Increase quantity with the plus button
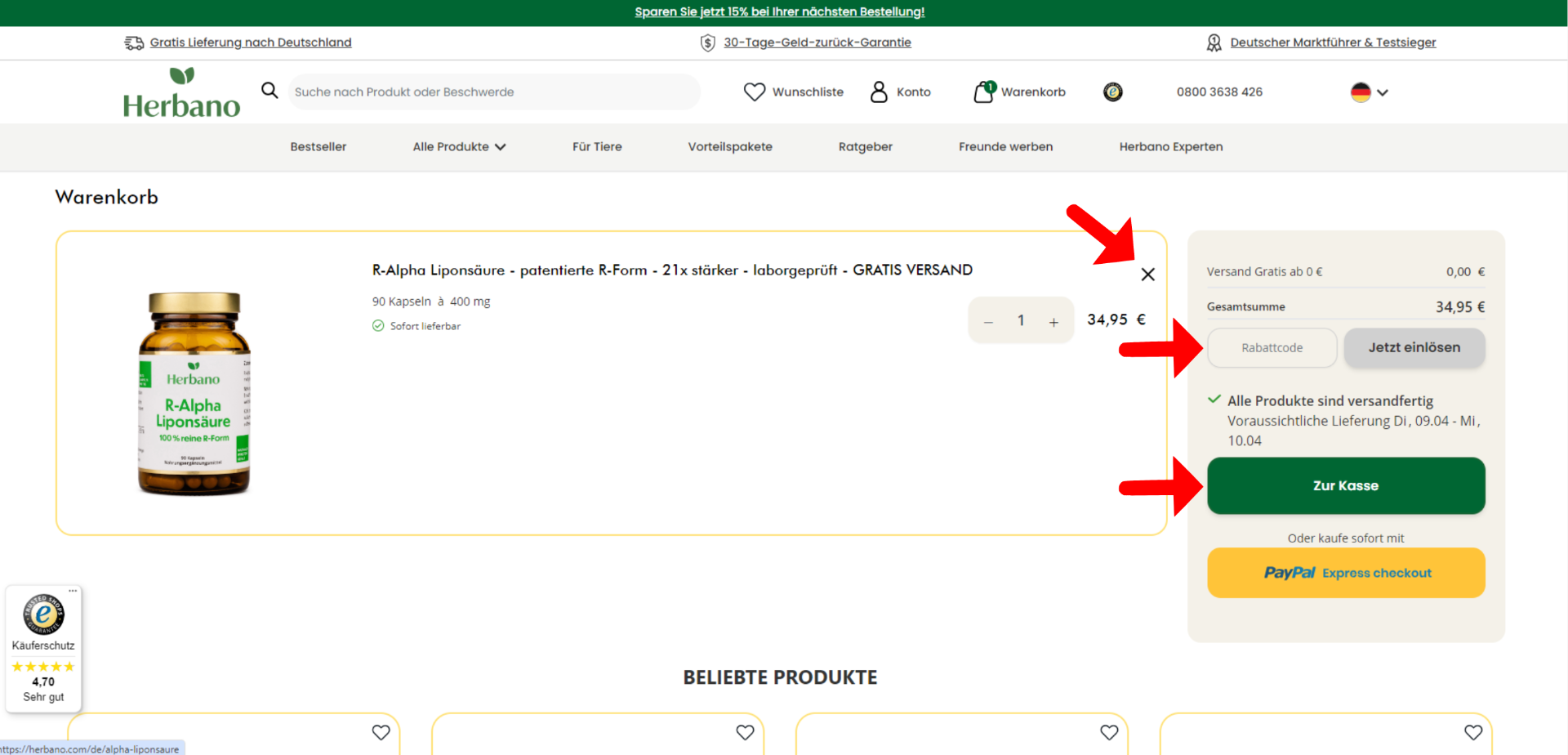This screenshot has width=1568, height=755. tap(1053, 322)
